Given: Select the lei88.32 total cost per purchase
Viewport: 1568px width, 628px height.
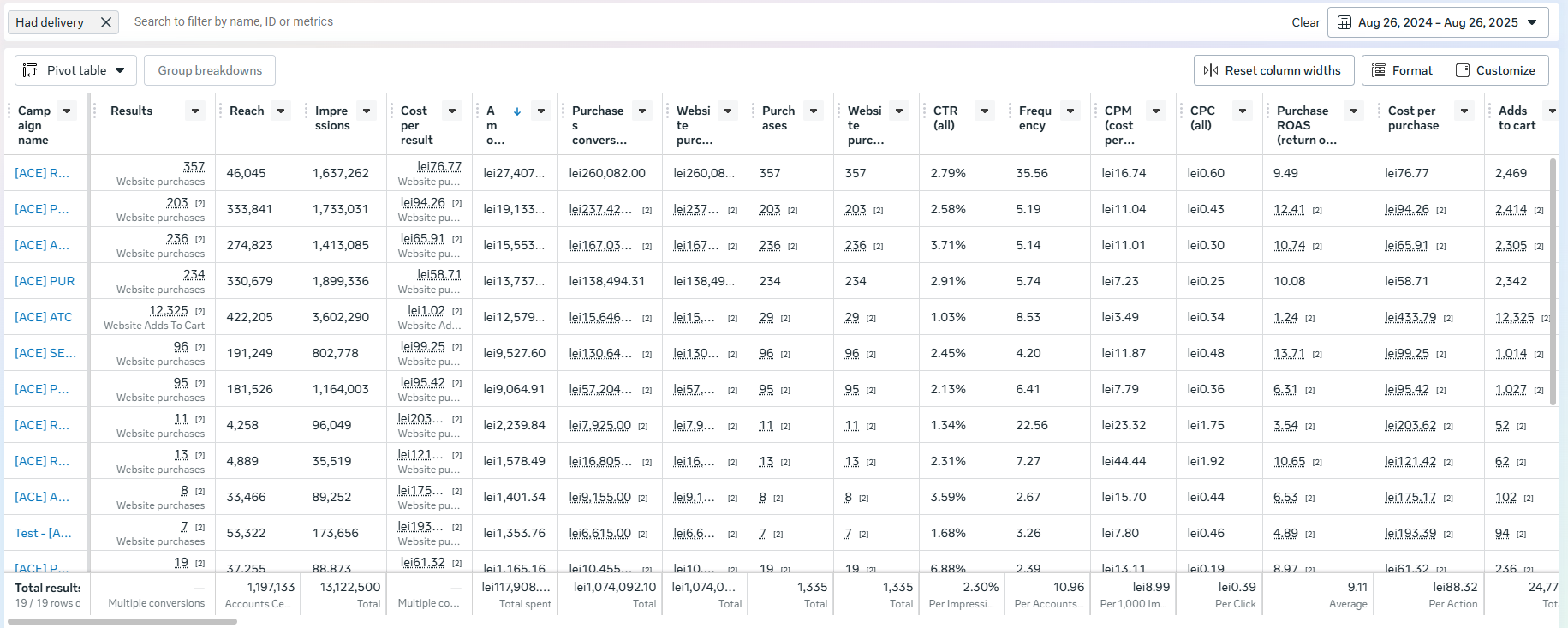Looking at the screenshot, I should tap(1455, 587).
